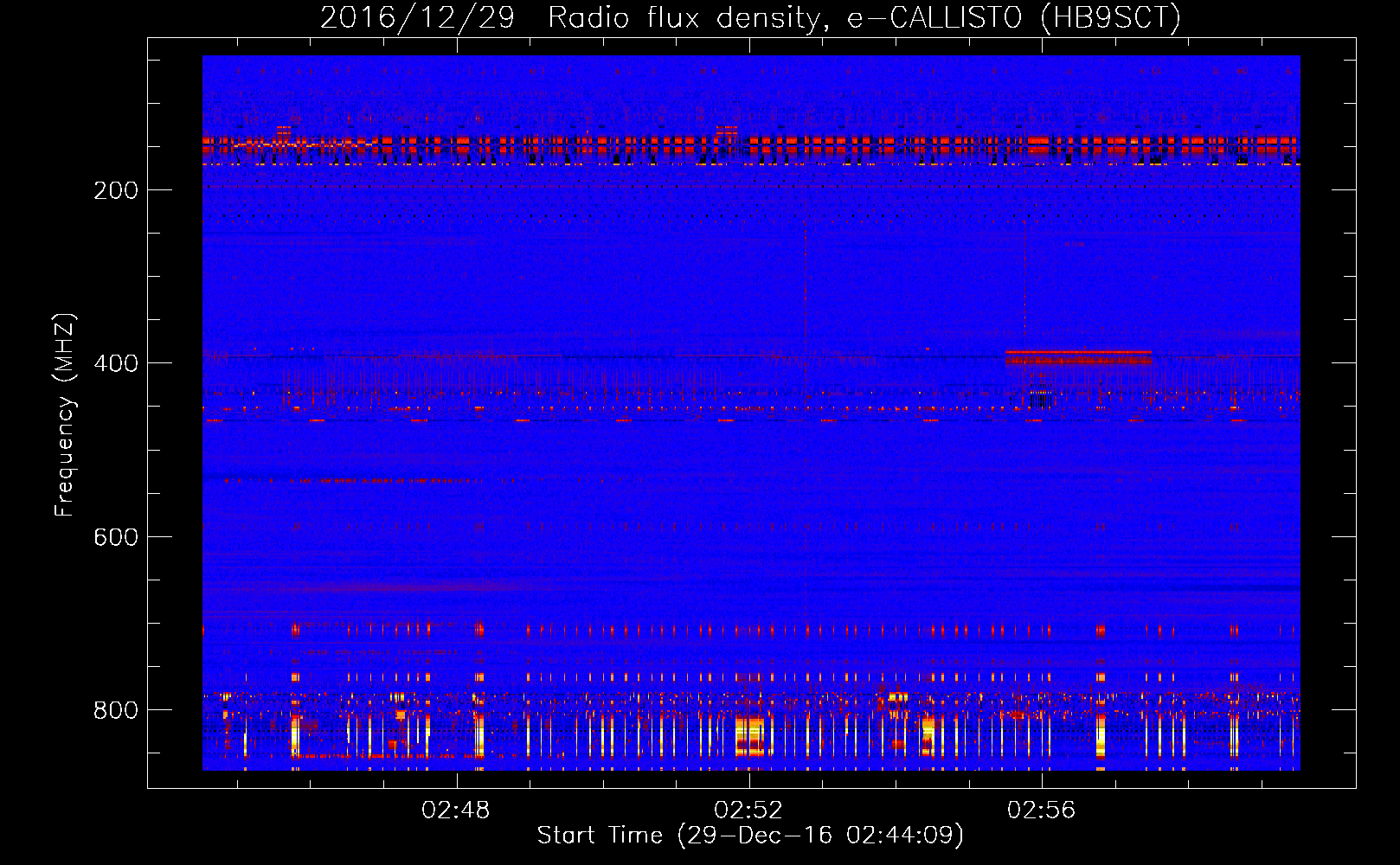Click the 400 frequency tick label
This screenshot has width=1400, height=865.
pos(116,363)
